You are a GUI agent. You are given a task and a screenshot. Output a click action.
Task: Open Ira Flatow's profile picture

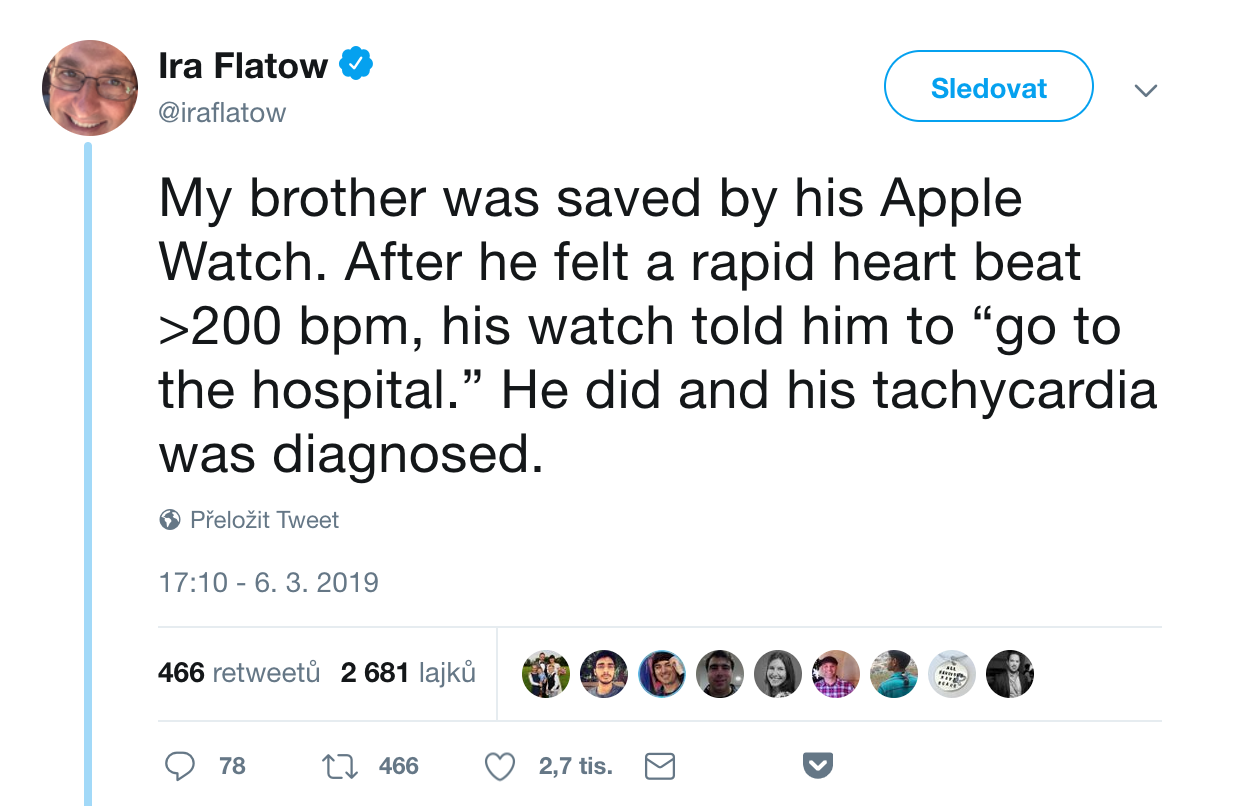coord(89,88)
